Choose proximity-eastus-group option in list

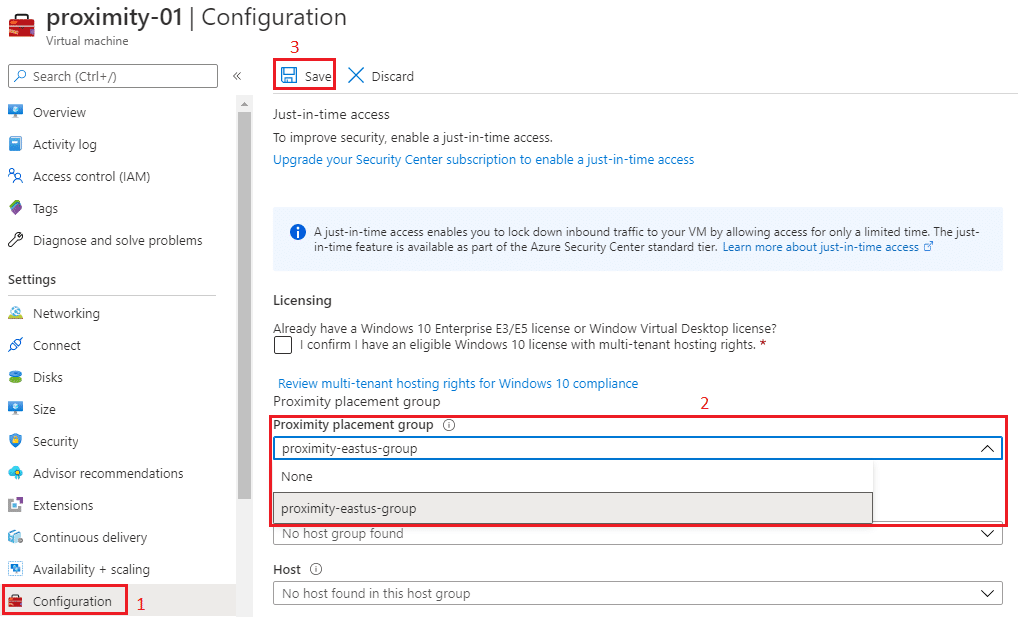[573, 508]
